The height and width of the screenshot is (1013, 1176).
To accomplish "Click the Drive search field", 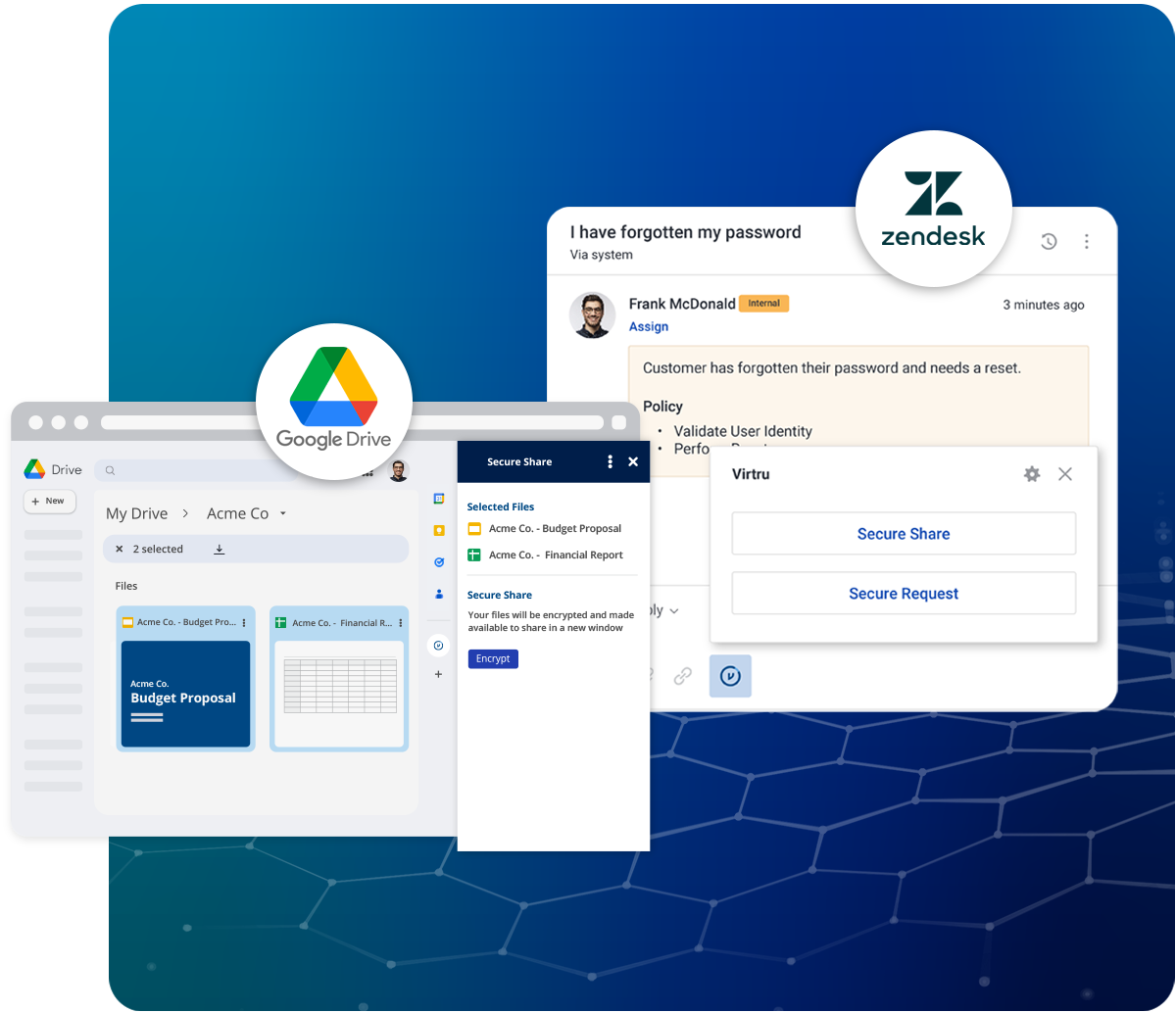I will click(196, 470).
